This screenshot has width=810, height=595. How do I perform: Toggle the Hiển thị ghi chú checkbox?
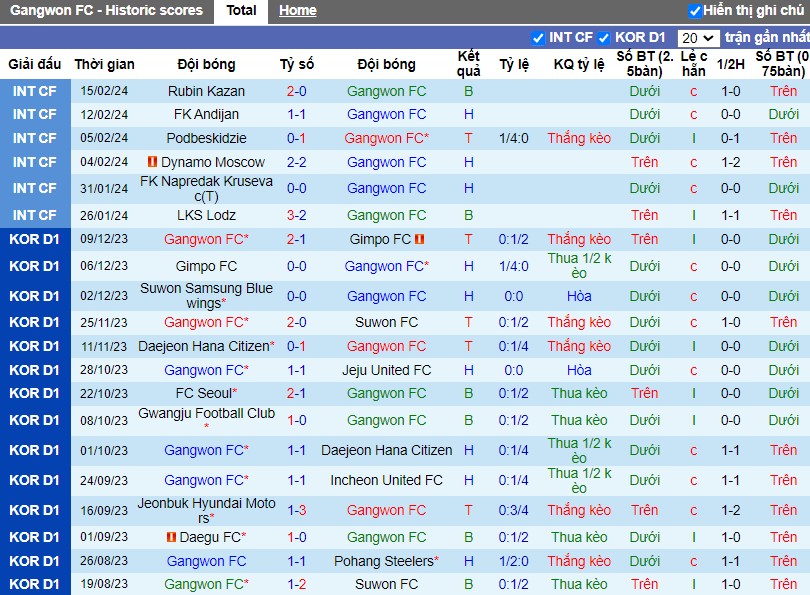(x=695, y=11)
